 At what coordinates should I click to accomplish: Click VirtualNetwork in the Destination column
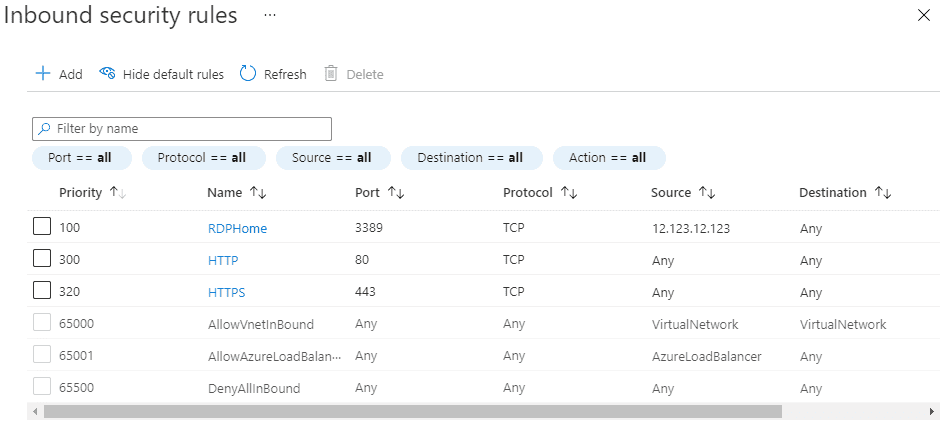843,324
